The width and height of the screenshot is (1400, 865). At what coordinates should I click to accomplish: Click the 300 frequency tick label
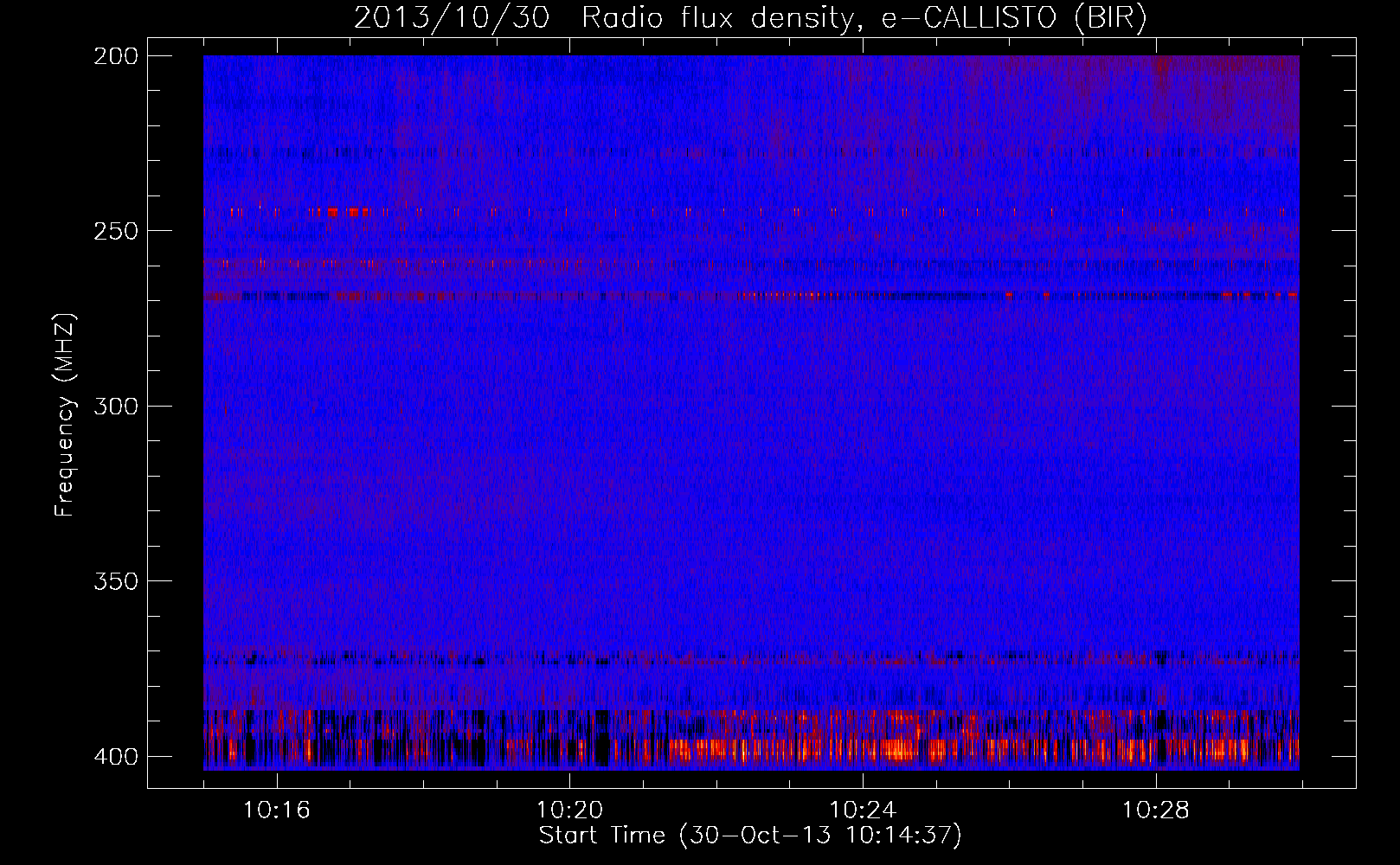coord(116,406)
